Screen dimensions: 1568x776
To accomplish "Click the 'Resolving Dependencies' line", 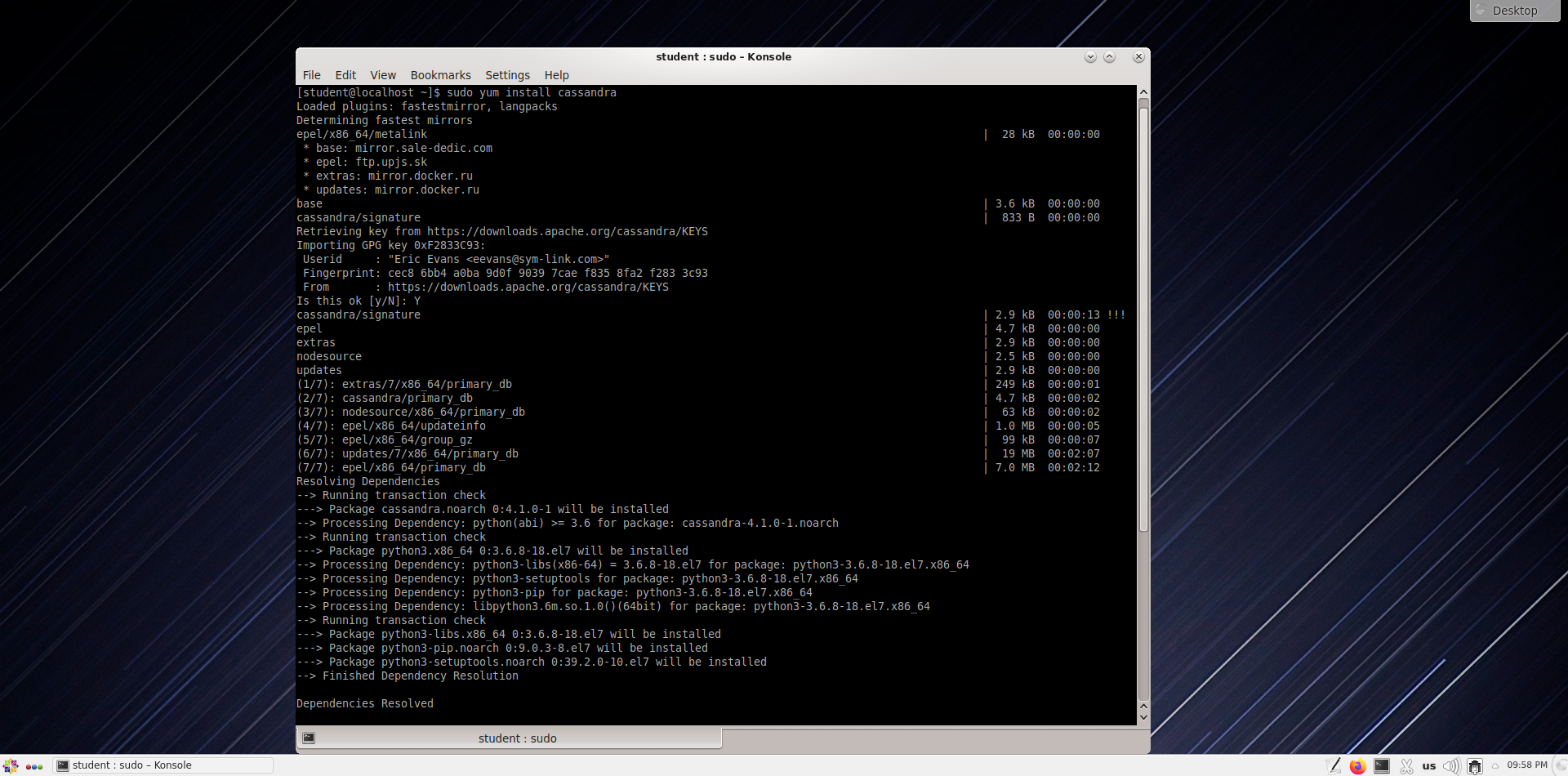I will coord(368,481).
